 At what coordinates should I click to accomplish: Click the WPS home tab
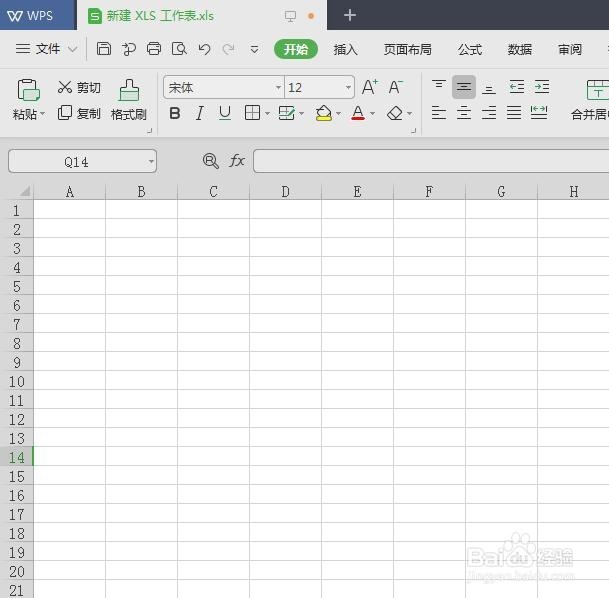pos(37,16)
